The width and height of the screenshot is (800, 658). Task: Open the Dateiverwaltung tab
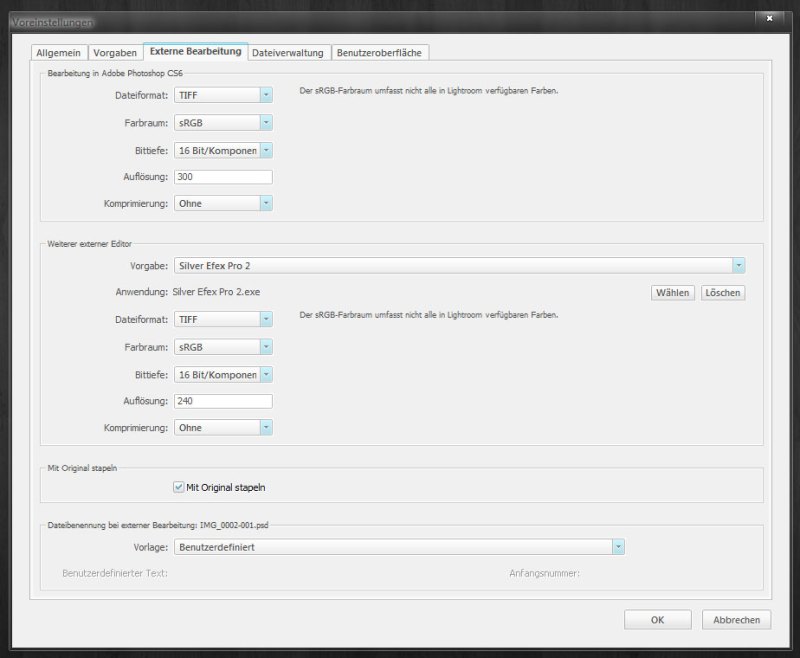click(x=287, y=52)
